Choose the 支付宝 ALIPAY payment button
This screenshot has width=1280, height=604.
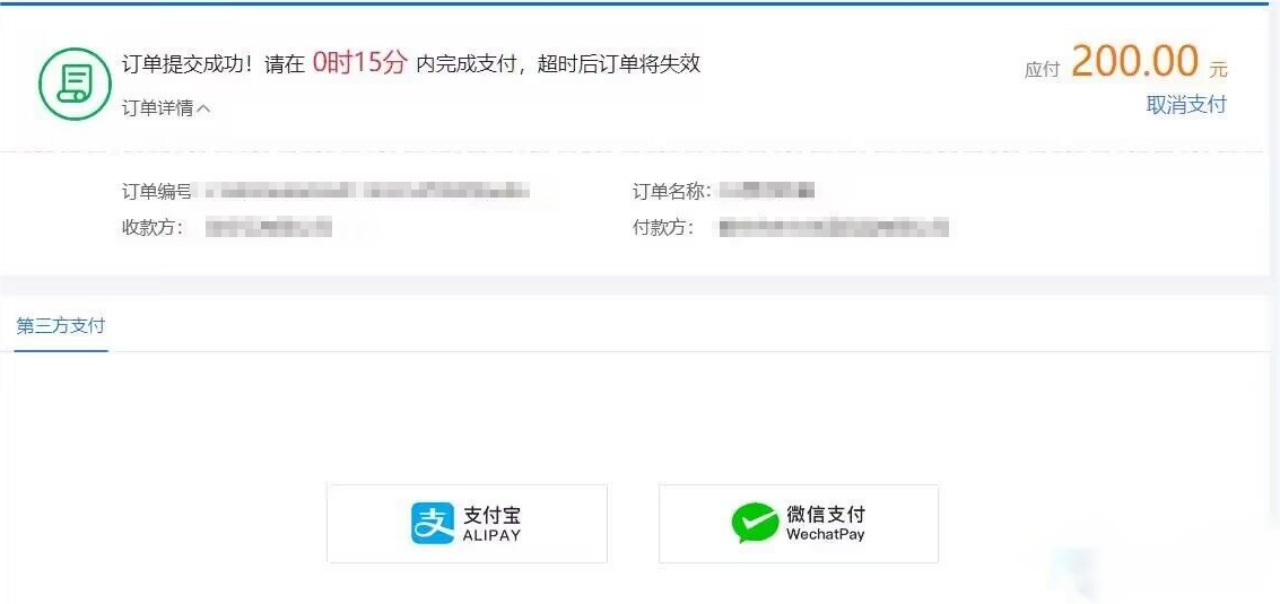point(467,524)
